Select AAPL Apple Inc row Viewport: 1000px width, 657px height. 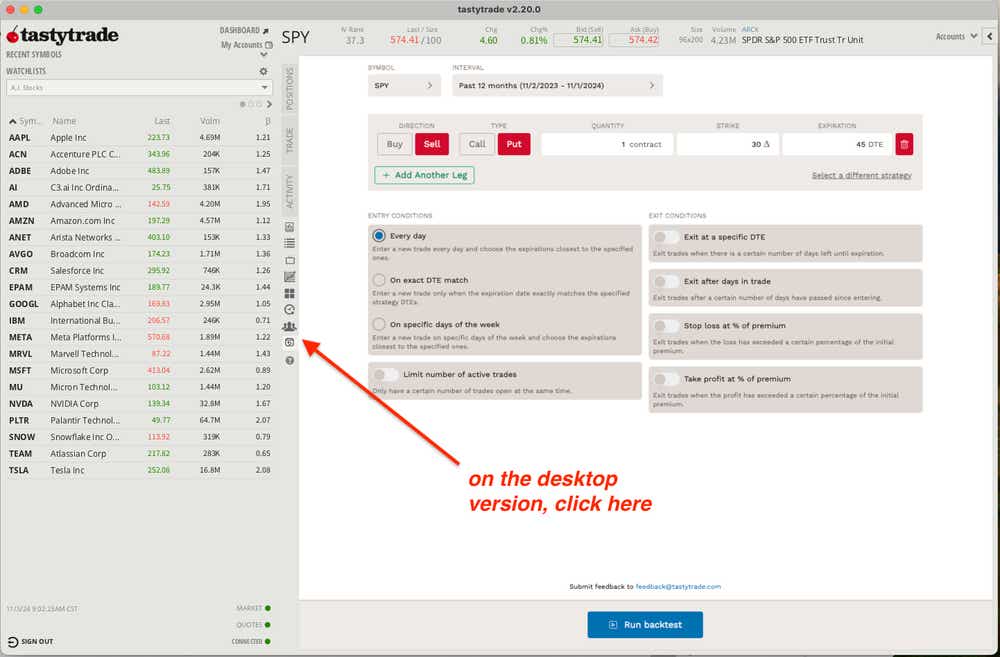tap(139, 138)
